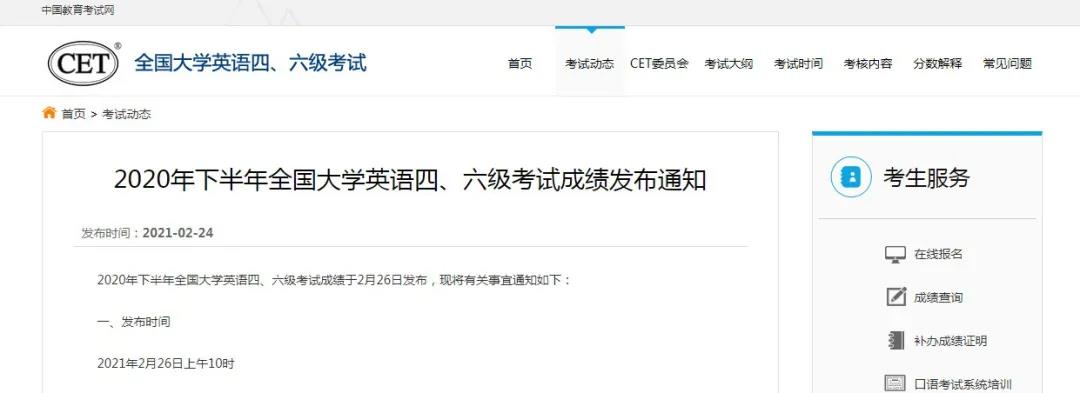This screenshot has width=1080, height=393.
Task: Click the icon beside 口语考试系统培训
Action: click(895, 383)
